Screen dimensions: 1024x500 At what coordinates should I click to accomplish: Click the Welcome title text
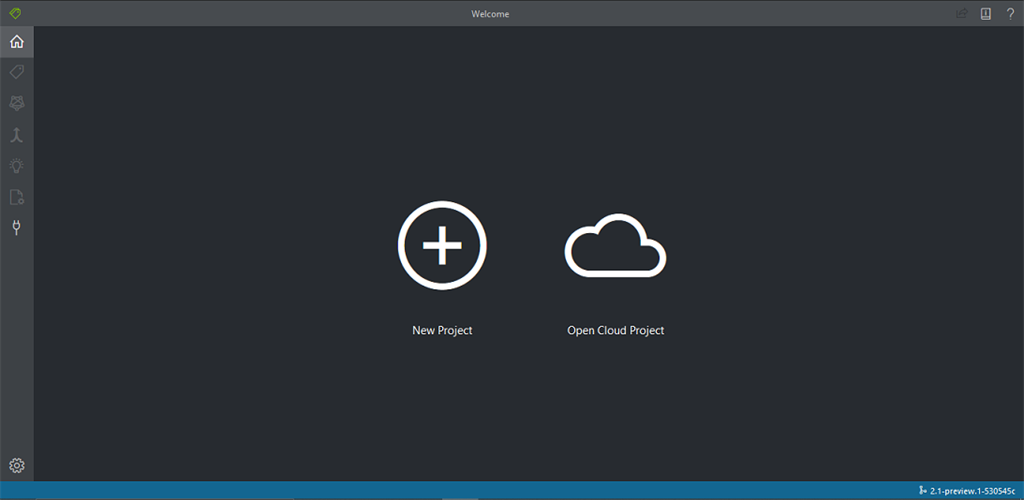click(x=490, y=14)
